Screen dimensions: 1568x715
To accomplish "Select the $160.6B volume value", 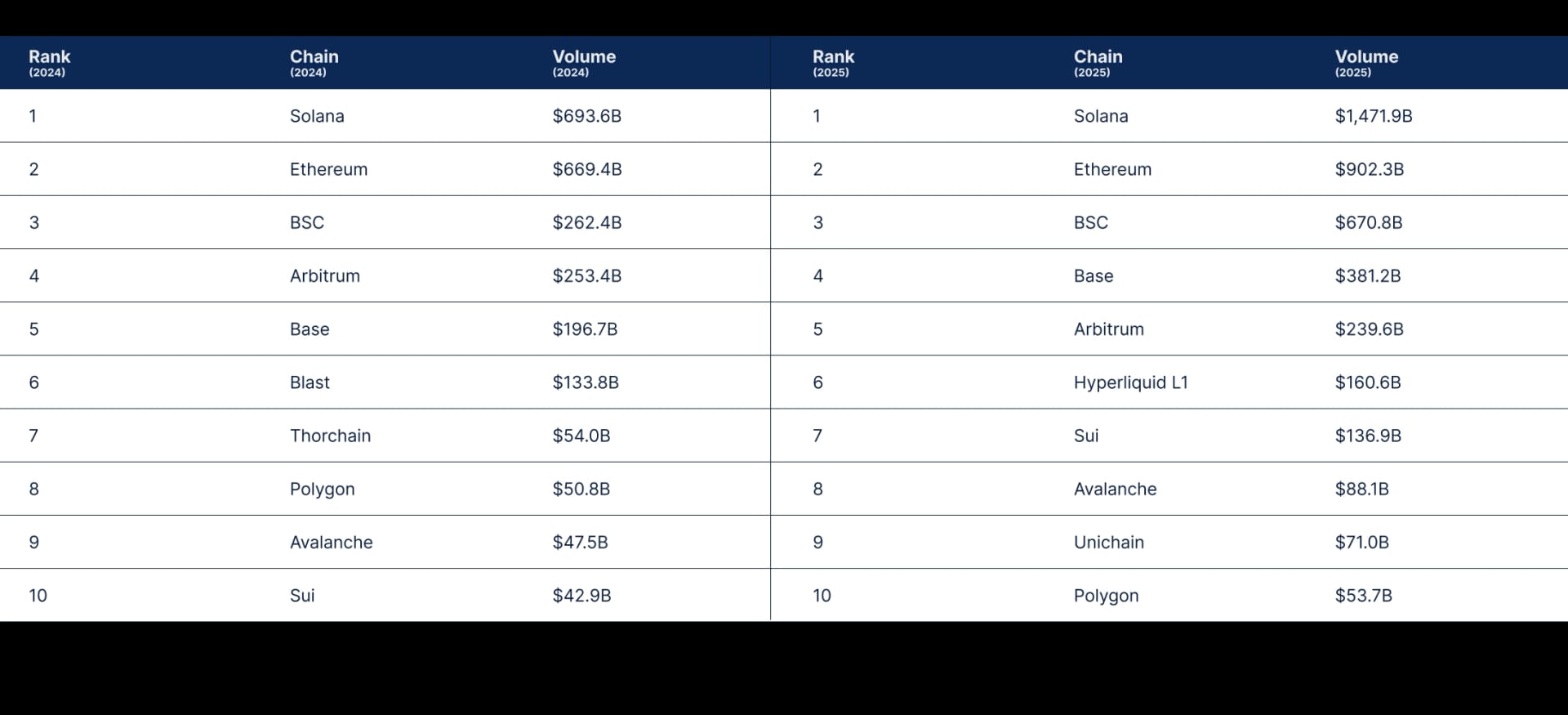I will pyautogui.click(x=1367, y=382).
